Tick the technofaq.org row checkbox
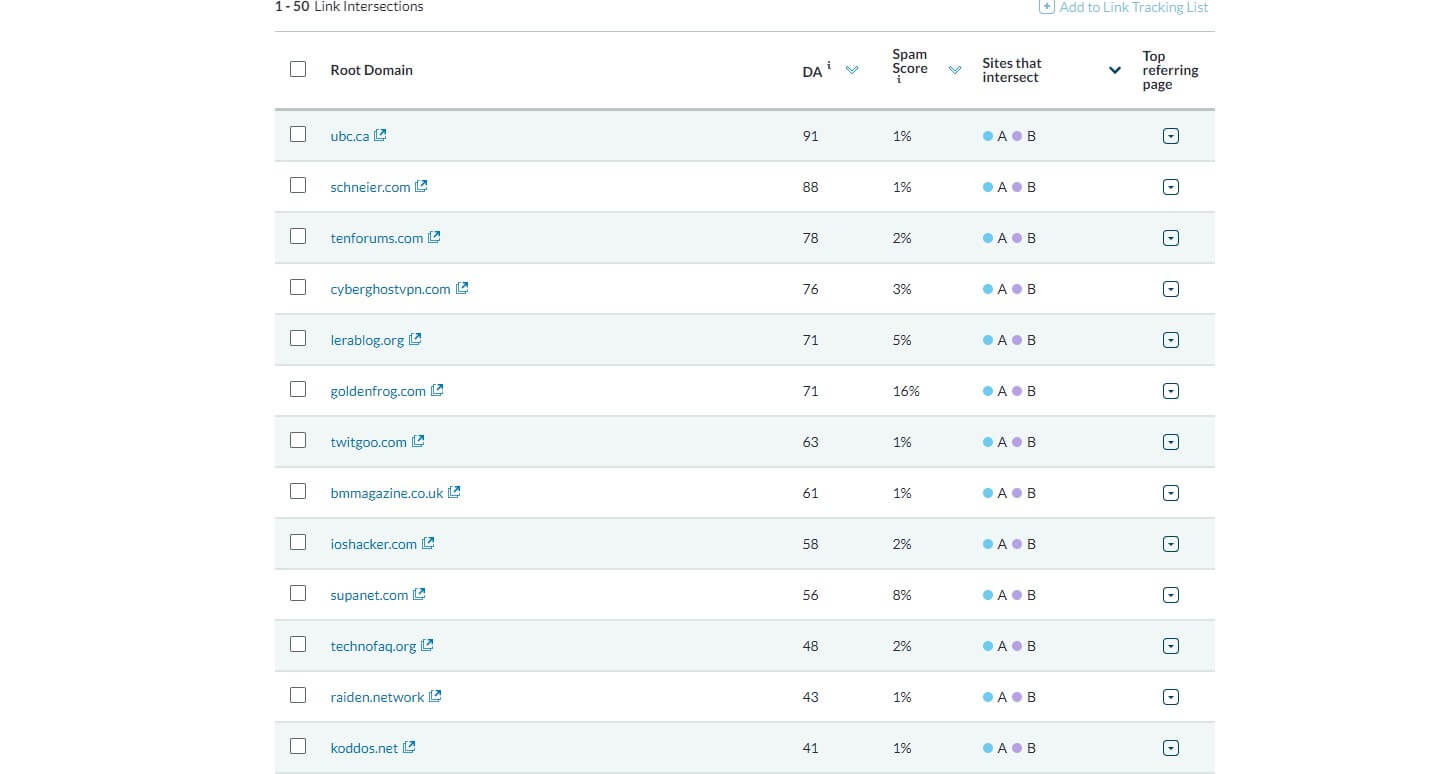This screenshot has height=774, width=1437. 298,644
